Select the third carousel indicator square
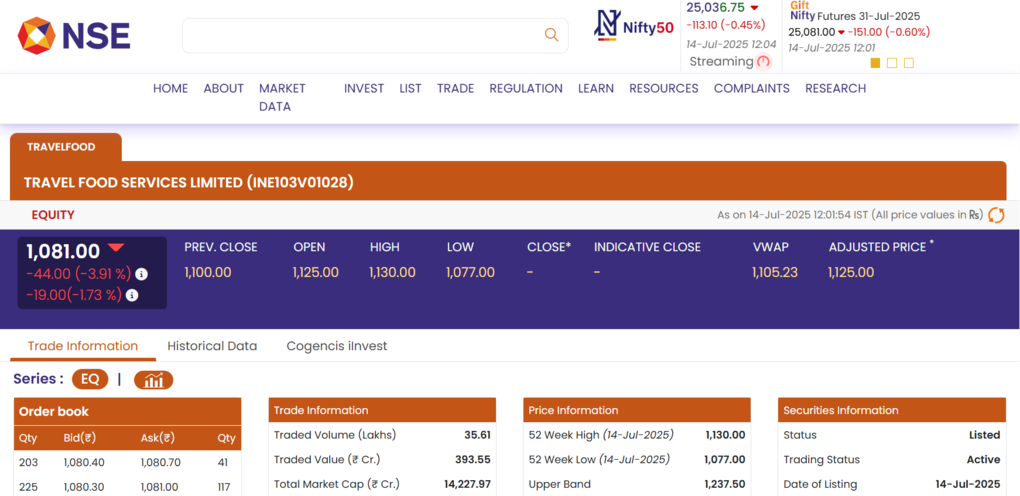Viewport: 1020px width, 496px height. (909, 63)
